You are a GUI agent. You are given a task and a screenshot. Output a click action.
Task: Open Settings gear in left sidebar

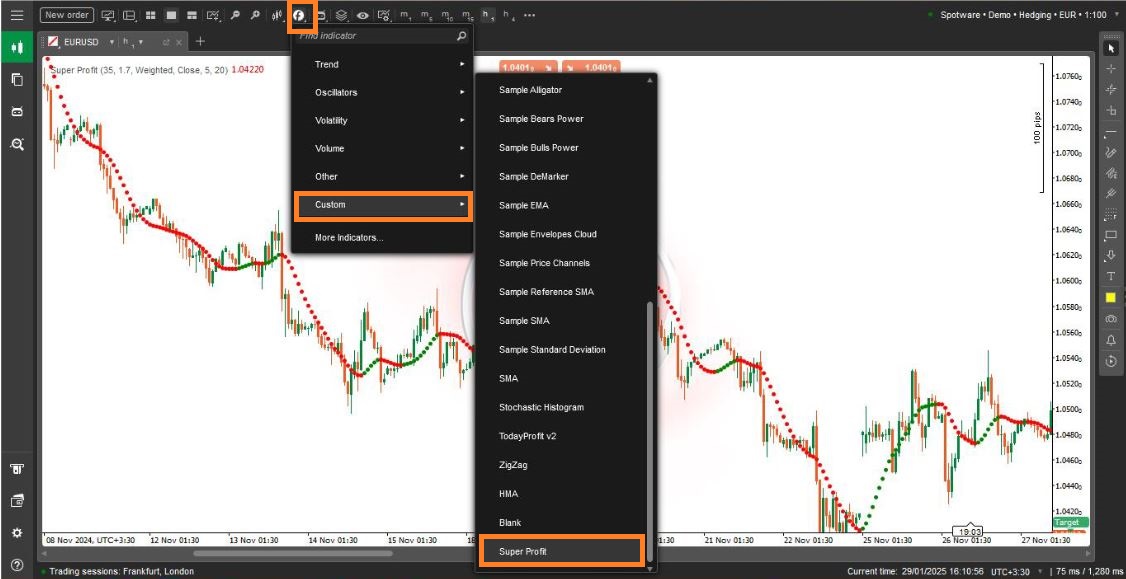pos(17,533)
